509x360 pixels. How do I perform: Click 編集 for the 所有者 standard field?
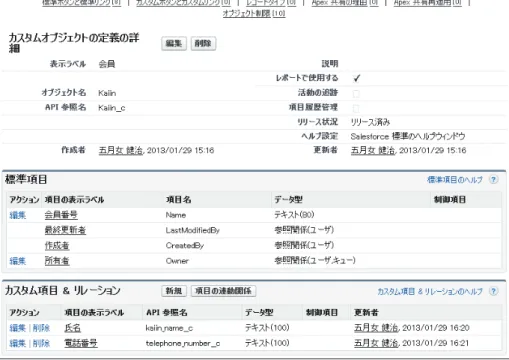[x=18, y=261]
